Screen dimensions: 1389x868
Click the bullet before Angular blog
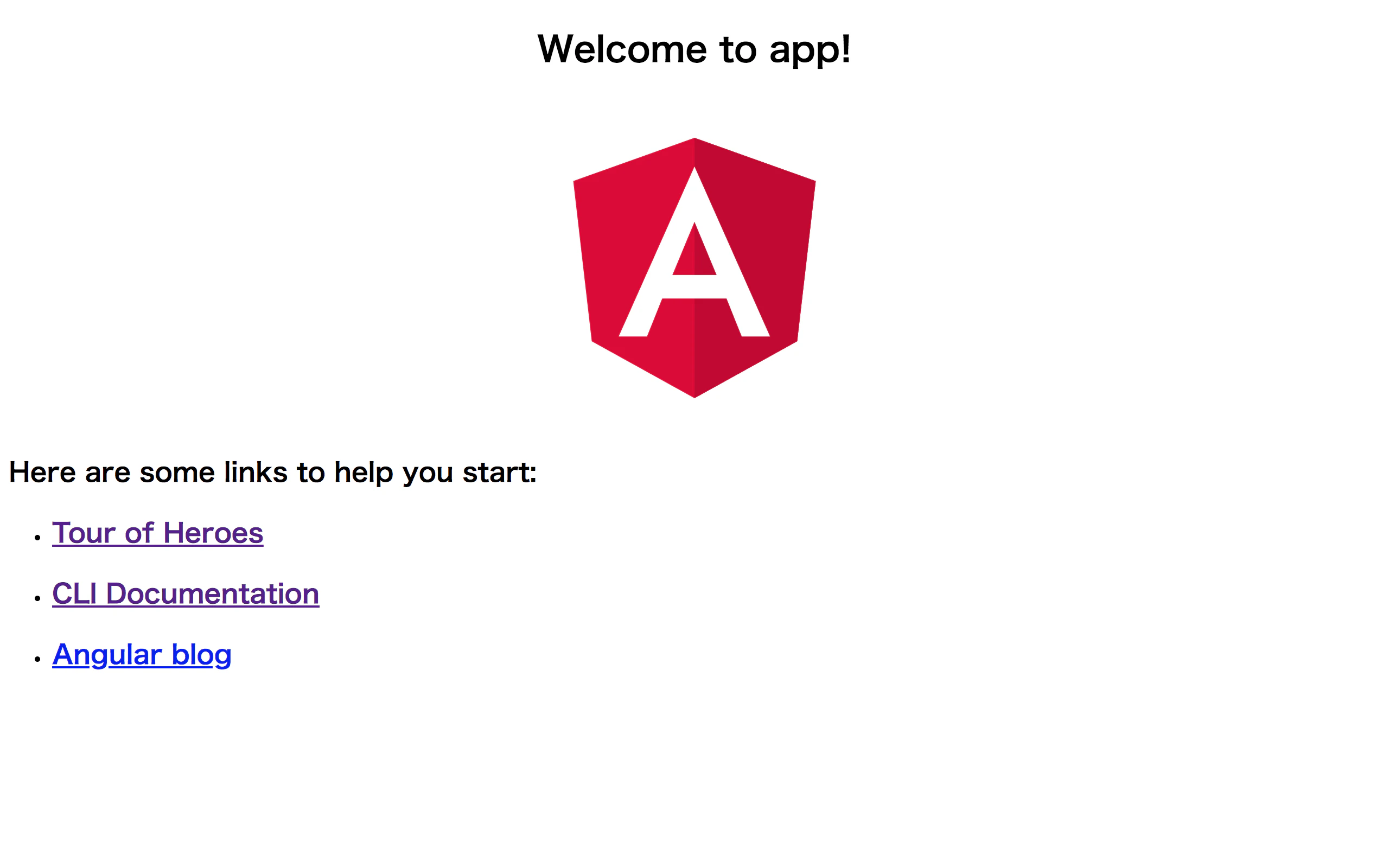coord(37,660)
